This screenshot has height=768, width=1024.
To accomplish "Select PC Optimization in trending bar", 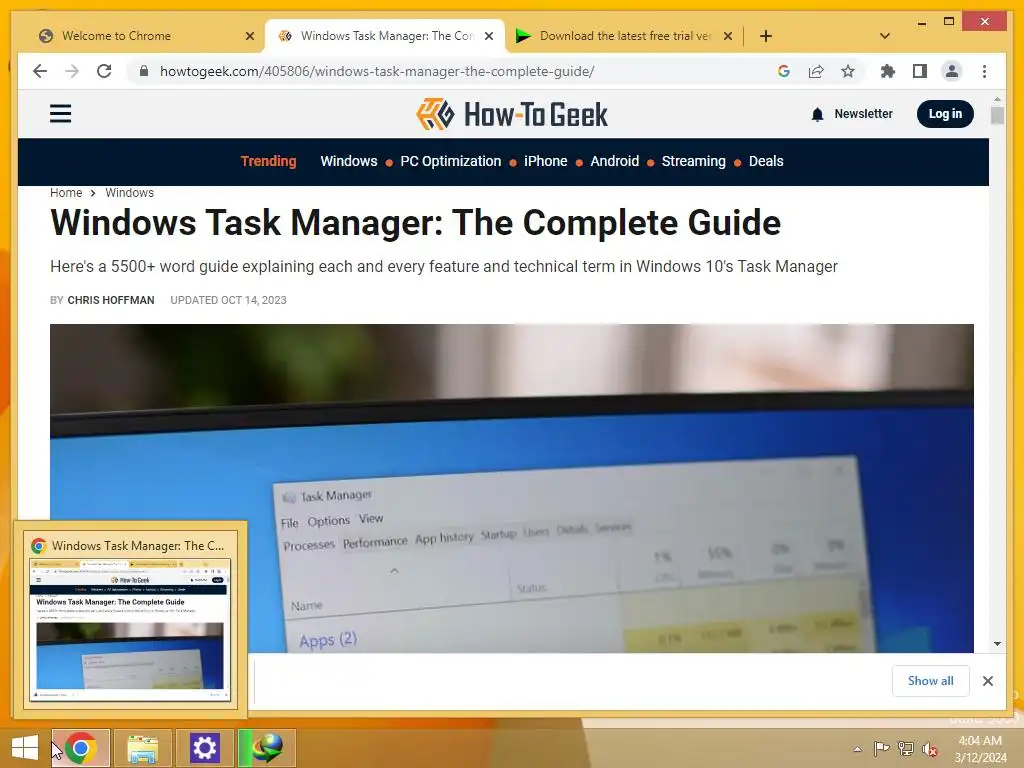I will point(451,161).
